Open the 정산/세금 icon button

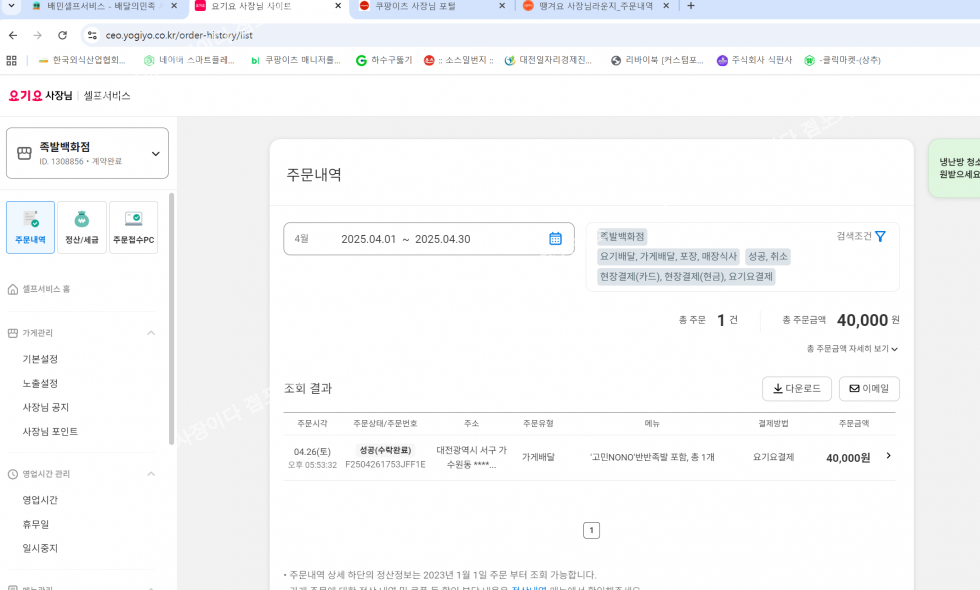(x=81, y=227)
